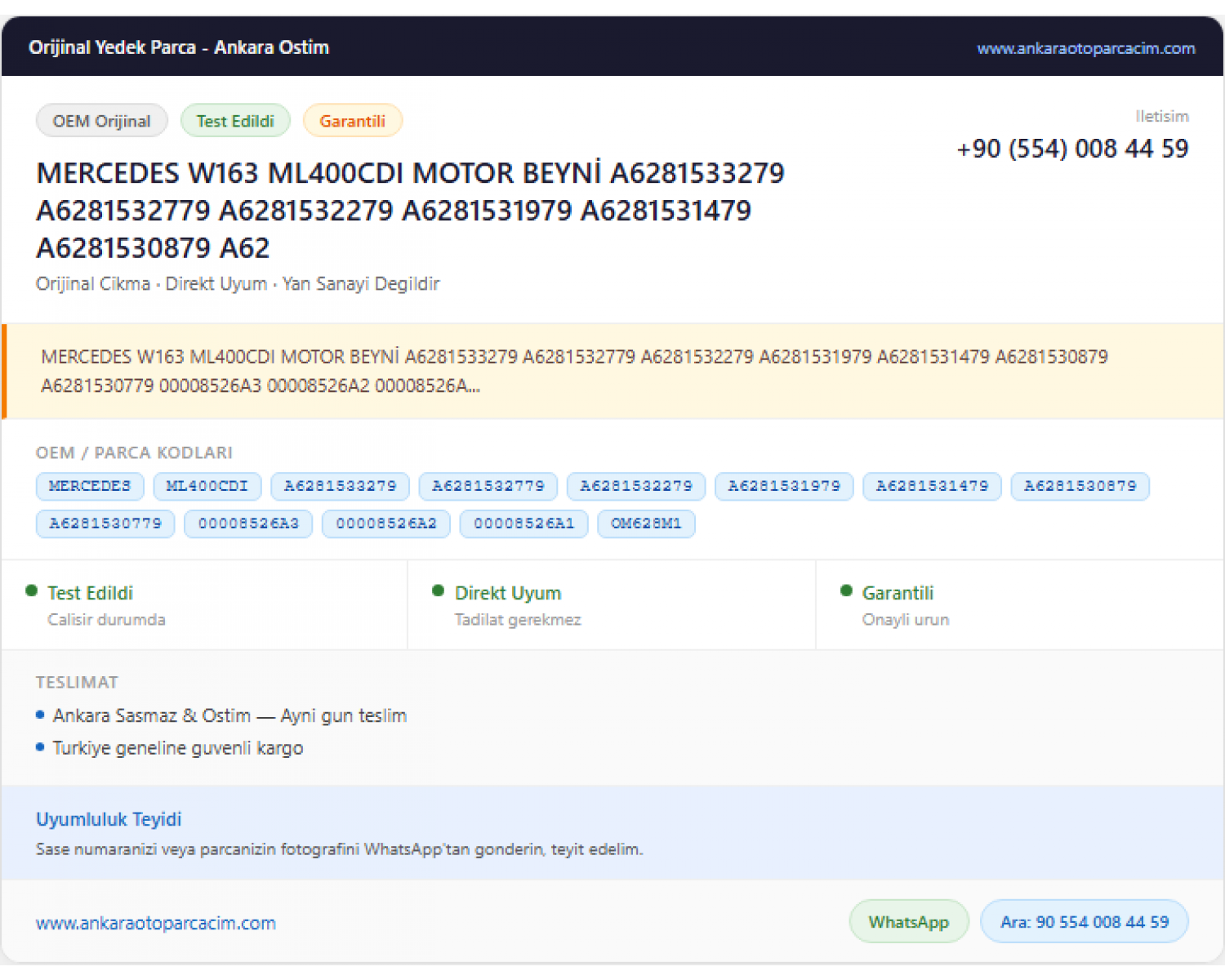This screenshot has width=1225, height=980.
Task: Click phone number +90 (554) 008 44 59
Action: 1072,149
